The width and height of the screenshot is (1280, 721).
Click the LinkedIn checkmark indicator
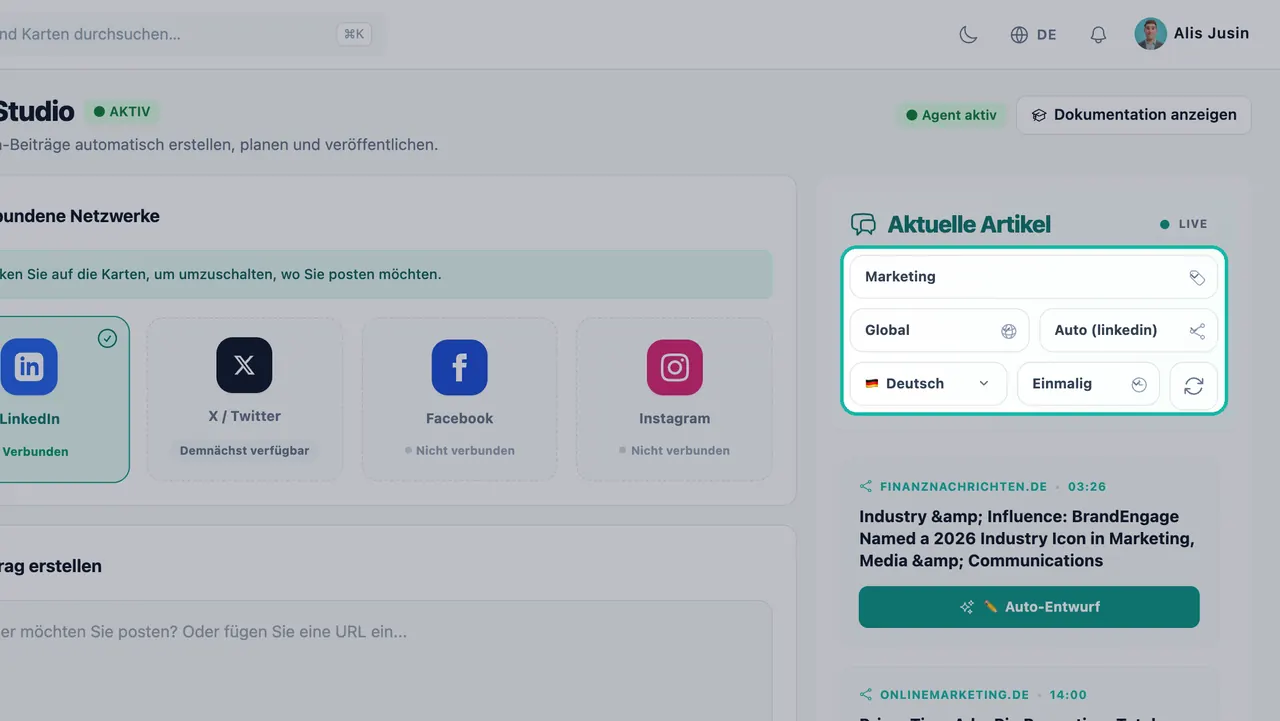(107, 339)
